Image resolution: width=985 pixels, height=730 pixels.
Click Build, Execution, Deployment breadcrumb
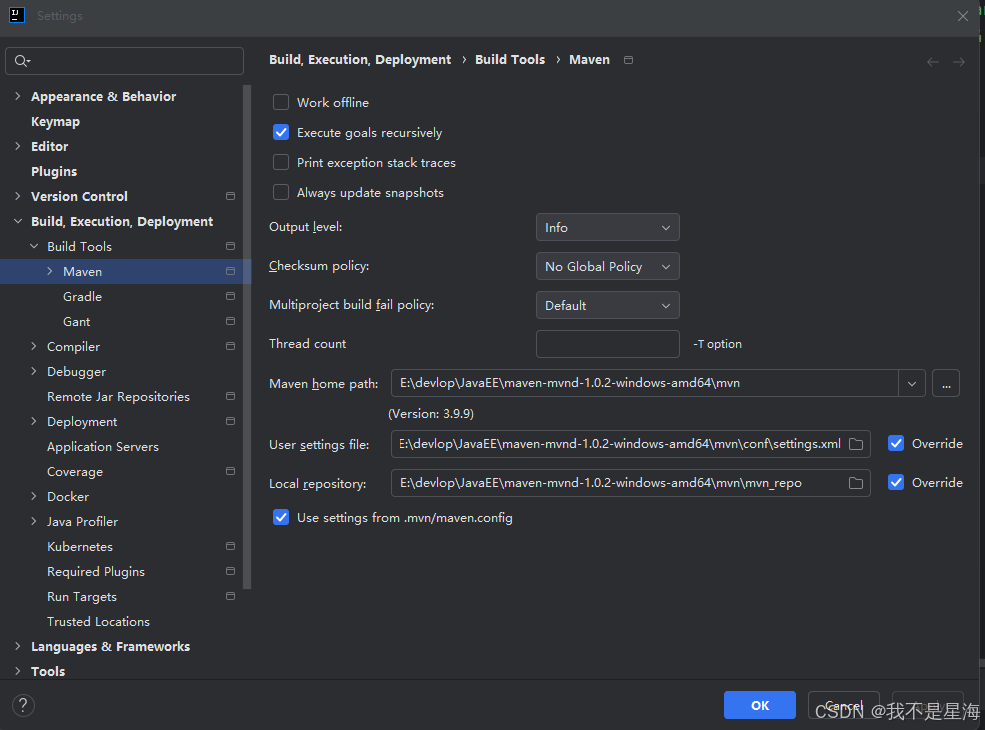click(x=360, y=60)
